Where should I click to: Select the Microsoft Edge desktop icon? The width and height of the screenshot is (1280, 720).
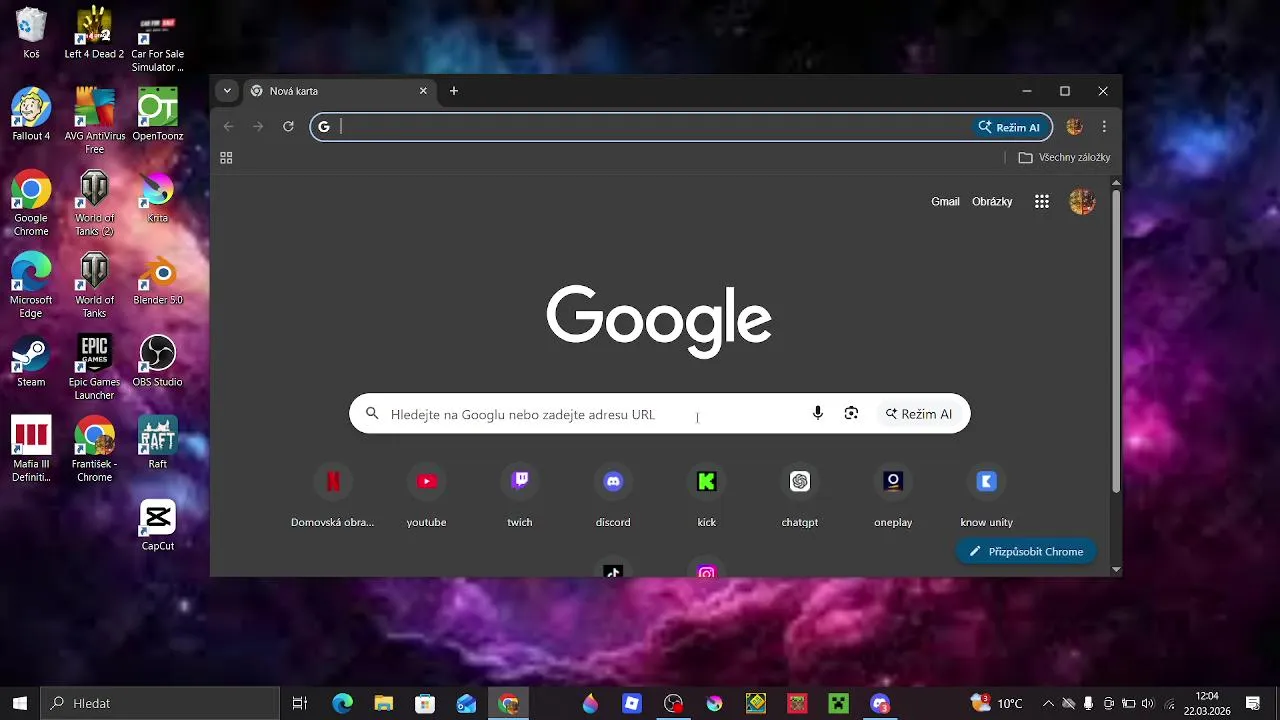point(31,285)
